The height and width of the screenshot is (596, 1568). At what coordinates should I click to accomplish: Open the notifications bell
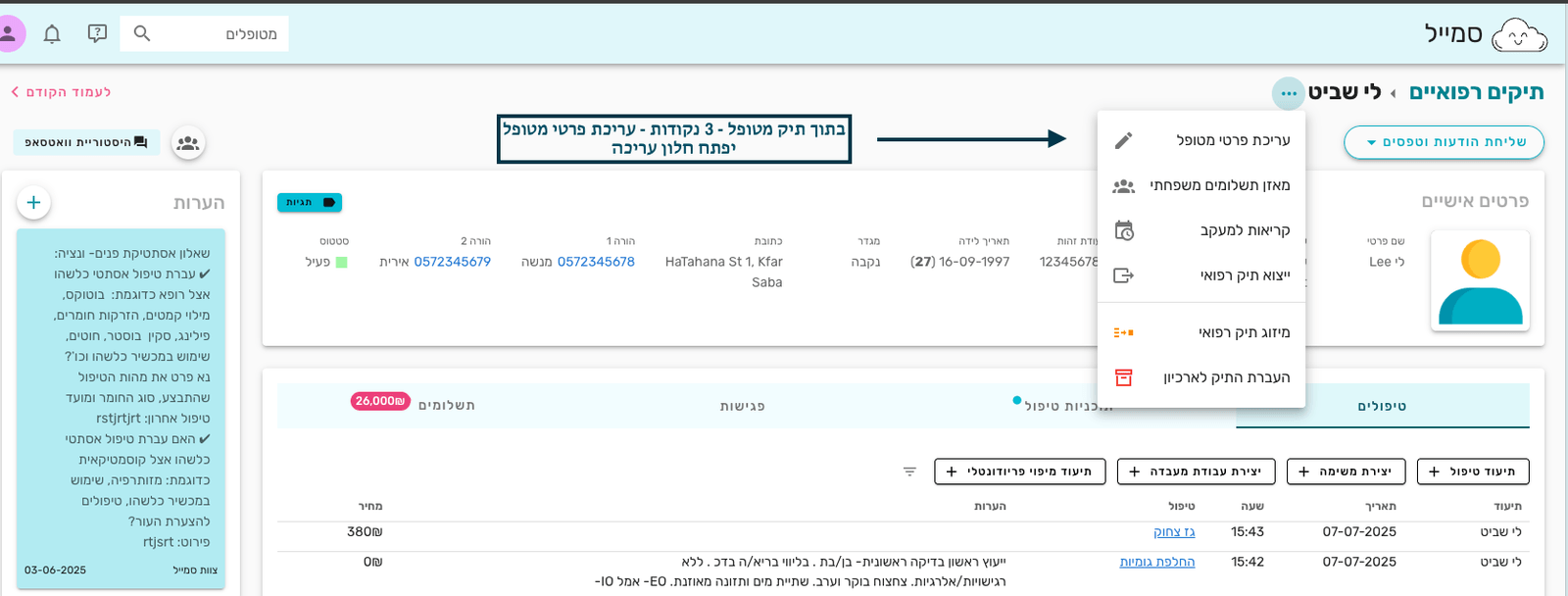coord(52,34)
